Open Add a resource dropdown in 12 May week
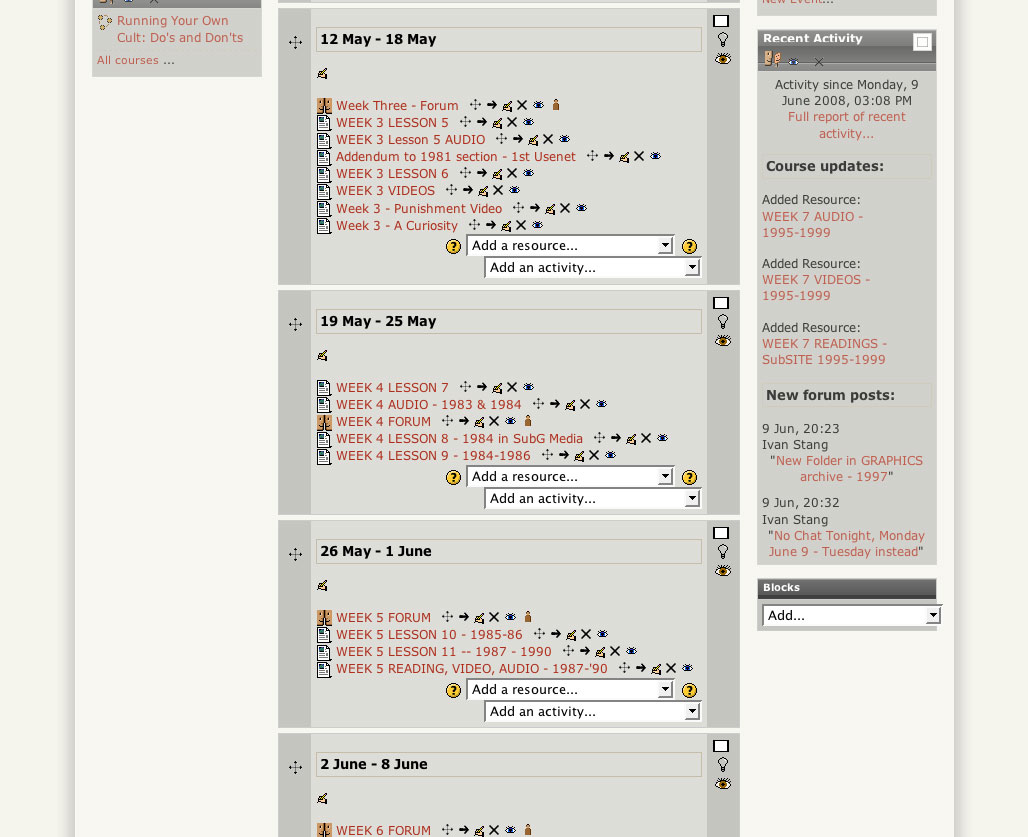 570,246
